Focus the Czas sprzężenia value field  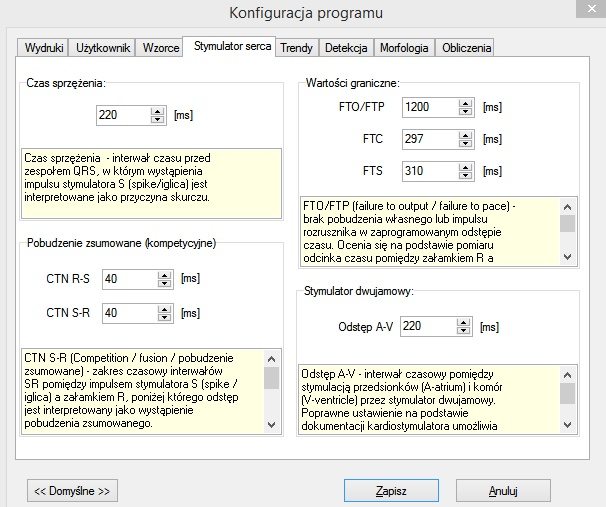[x=121, y=116]
